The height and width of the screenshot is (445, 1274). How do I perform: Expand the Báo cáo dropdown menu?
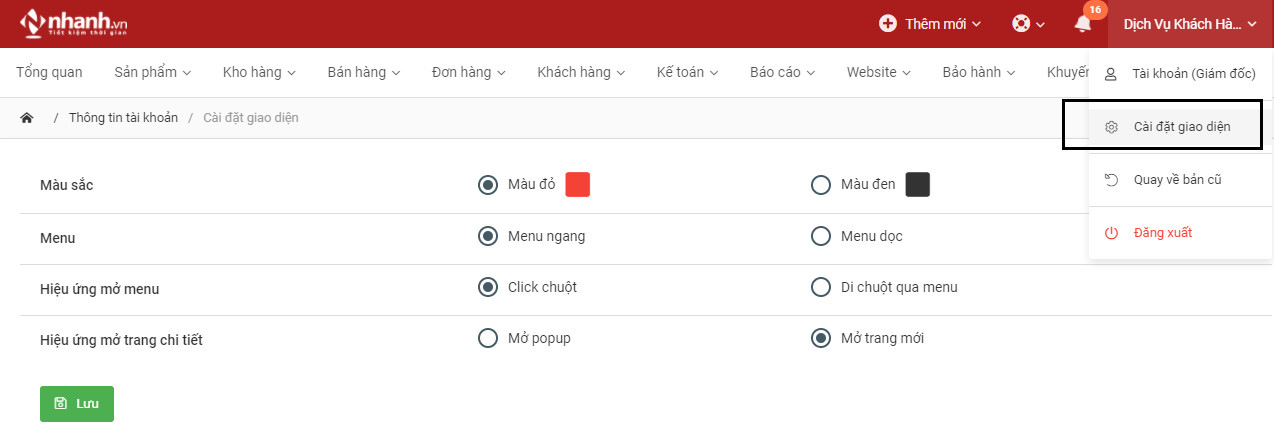(x=782, y=72)
